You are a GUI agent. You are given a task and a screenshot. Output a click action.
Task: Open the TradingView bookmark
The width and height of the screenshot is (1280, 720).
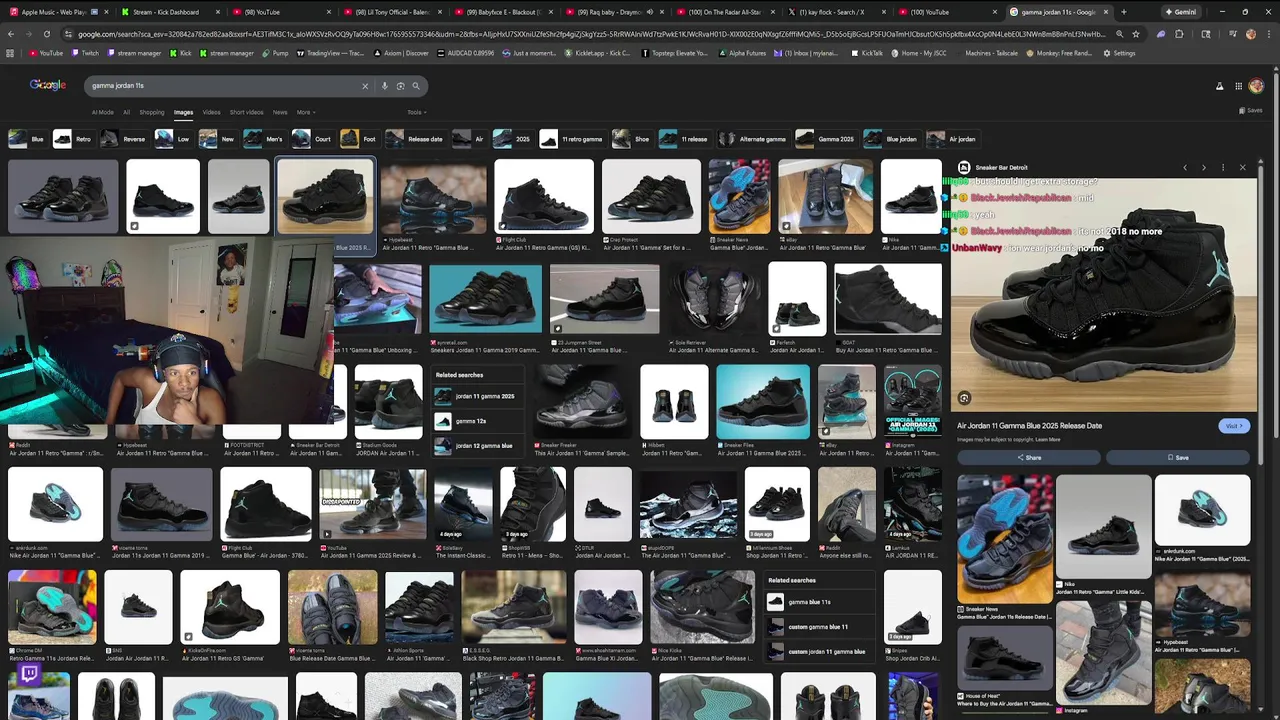point(331,53)
